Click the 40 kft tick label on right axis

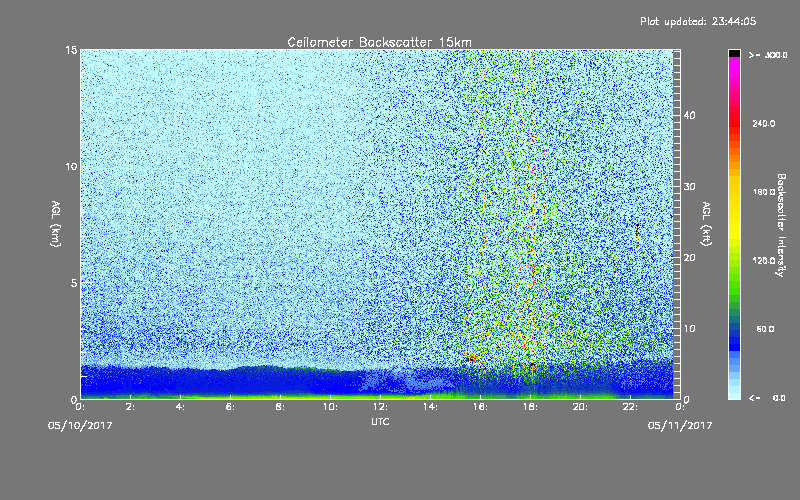pyautogui.click(x=689, y=115)
